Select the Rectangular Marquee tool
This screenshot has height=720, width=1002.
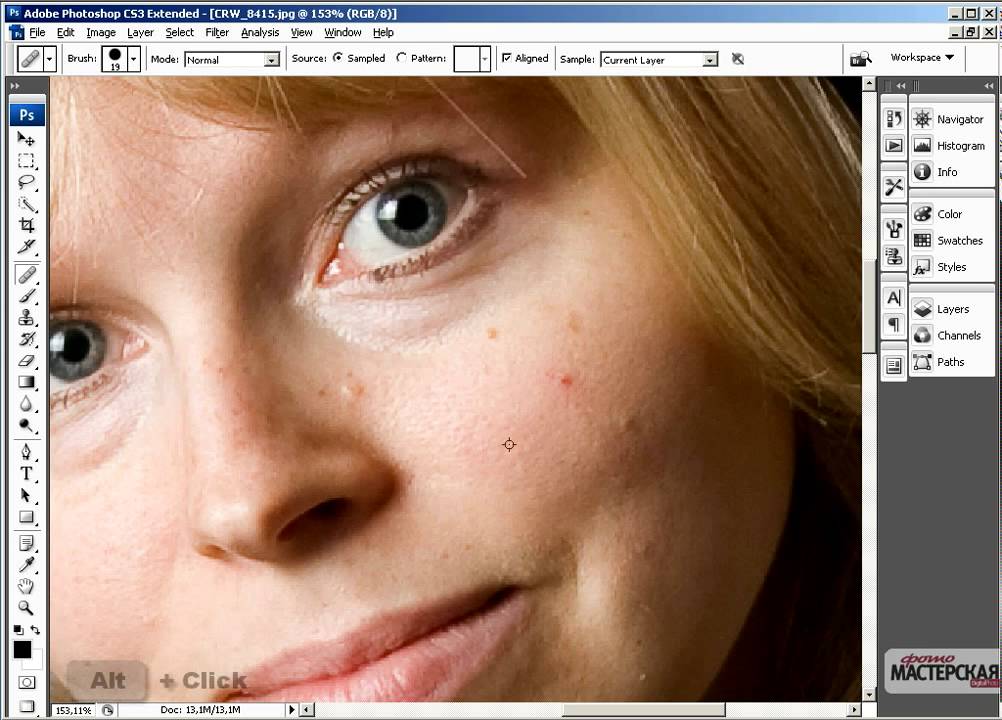26,160
